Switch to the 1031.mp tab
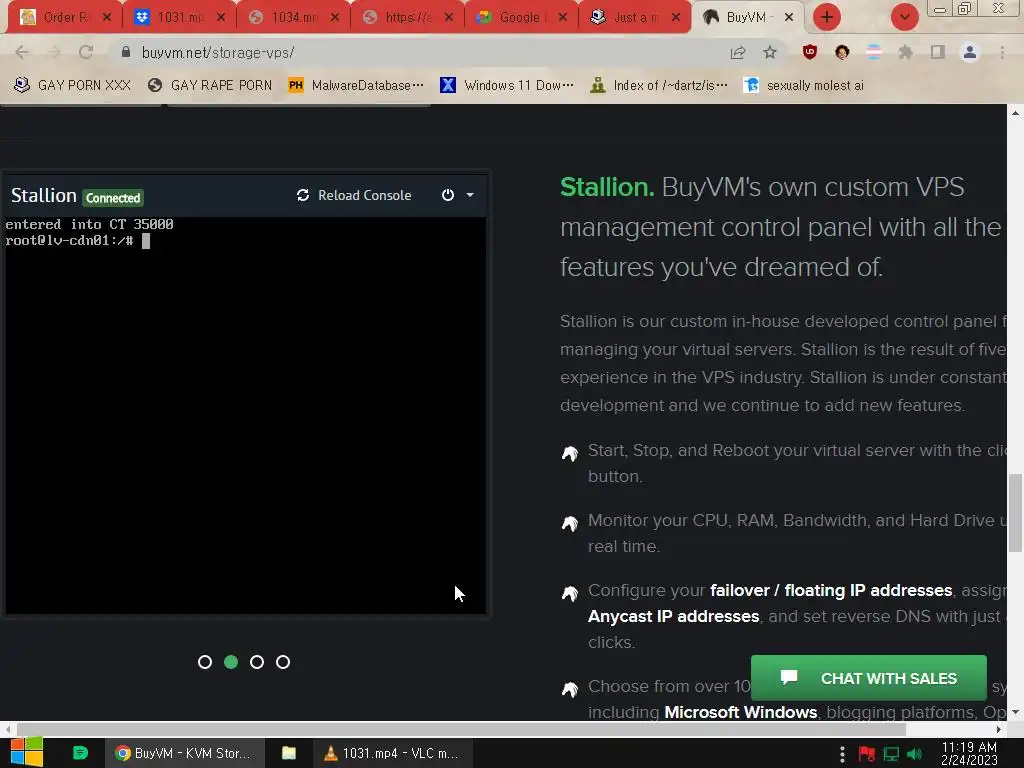Screen dimensions: 1024x768 click(x=171, y=18)
